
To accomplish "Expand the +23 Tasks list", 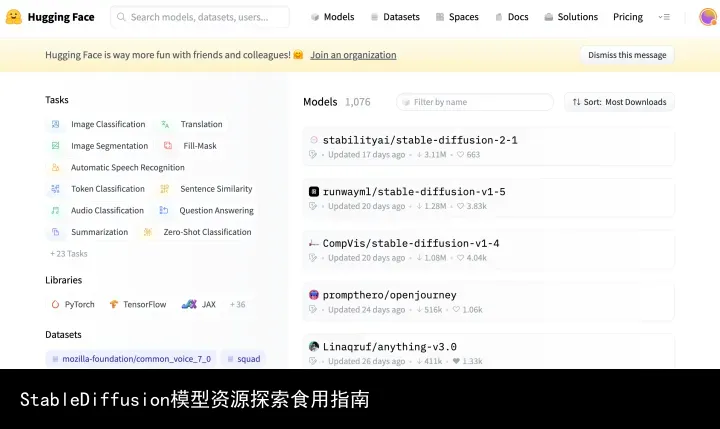I will point(68,254).
